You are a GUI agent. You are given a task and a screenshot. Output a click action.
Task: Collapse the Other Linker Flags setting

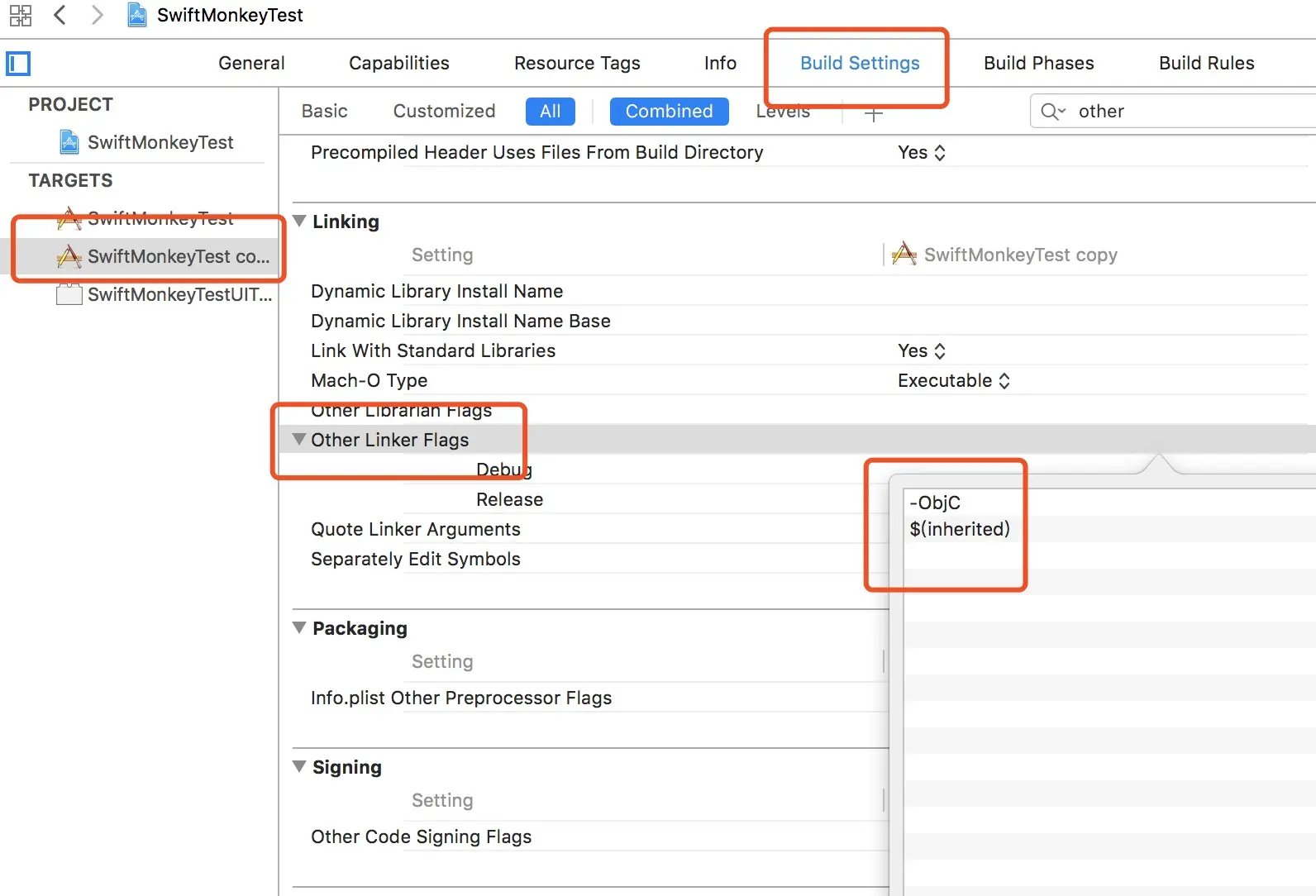299,439
